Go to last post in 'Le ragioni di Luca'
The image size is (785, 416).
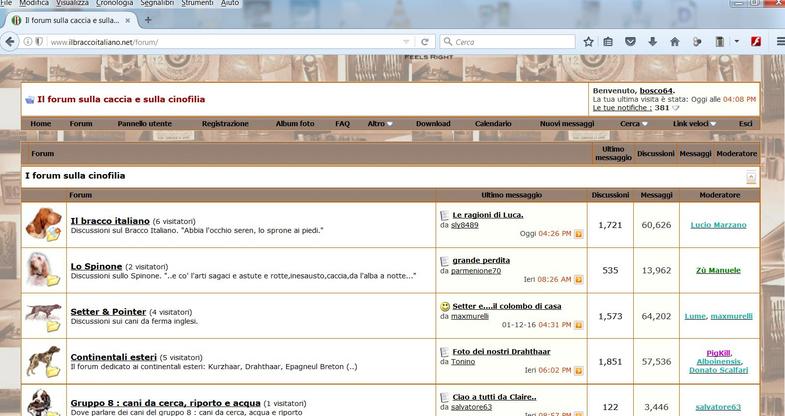578,233
